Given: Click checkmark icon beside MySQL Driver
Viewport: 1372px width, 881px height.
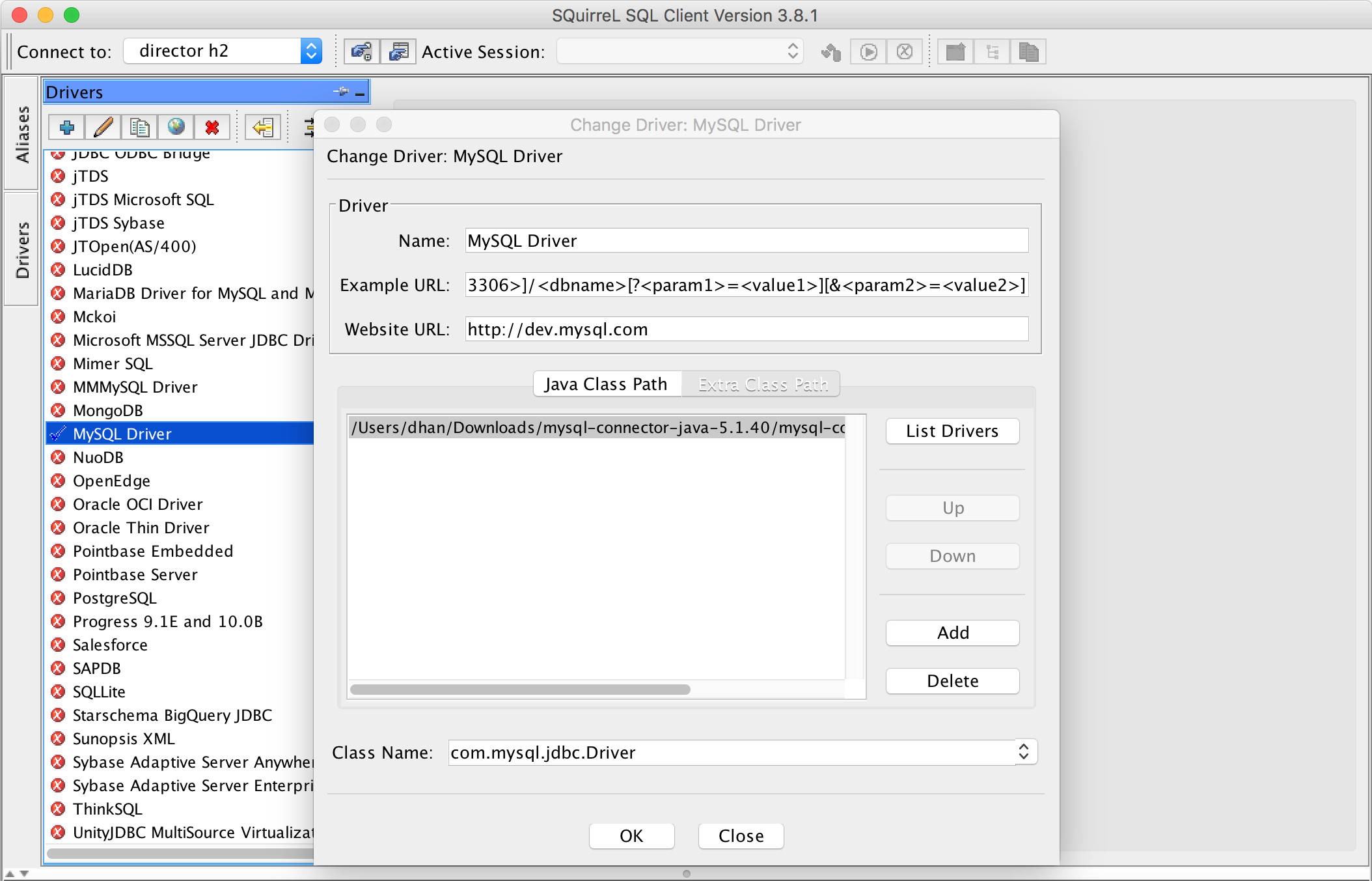Looking at the screenshot, I should click(x=58, y=434).
